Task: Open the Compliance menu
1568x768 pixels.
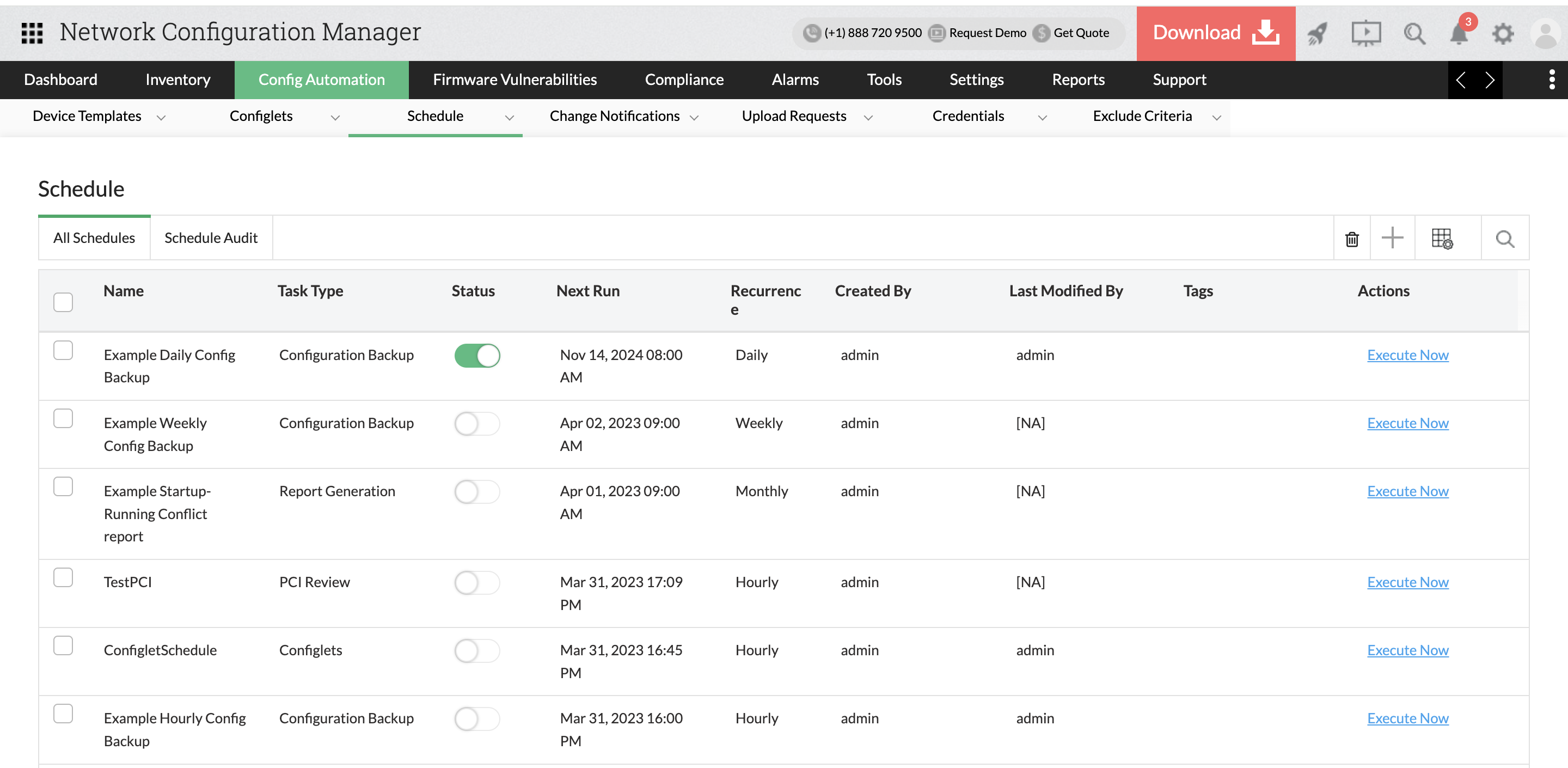Action: point(684,79)
